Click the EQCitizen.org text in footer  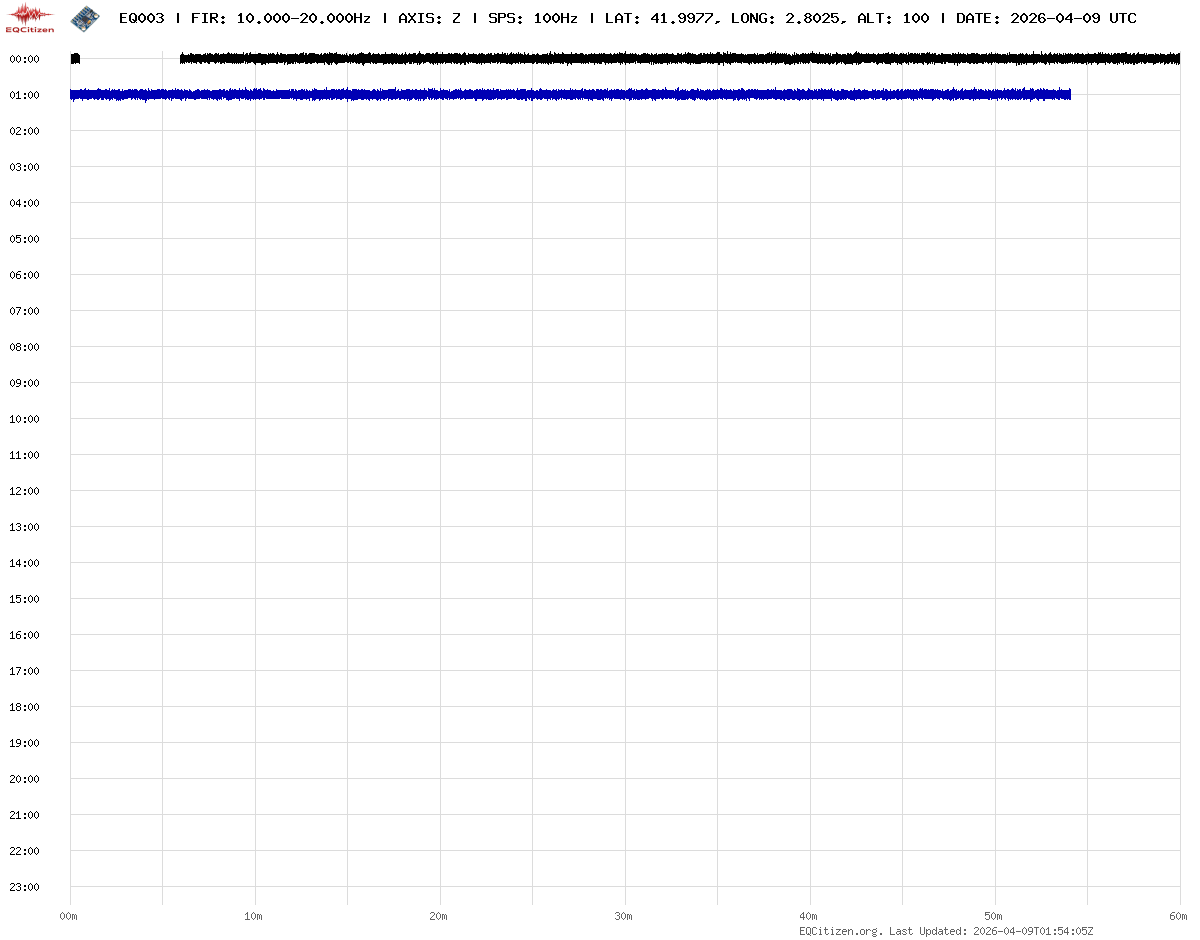(x=841, y=931)
